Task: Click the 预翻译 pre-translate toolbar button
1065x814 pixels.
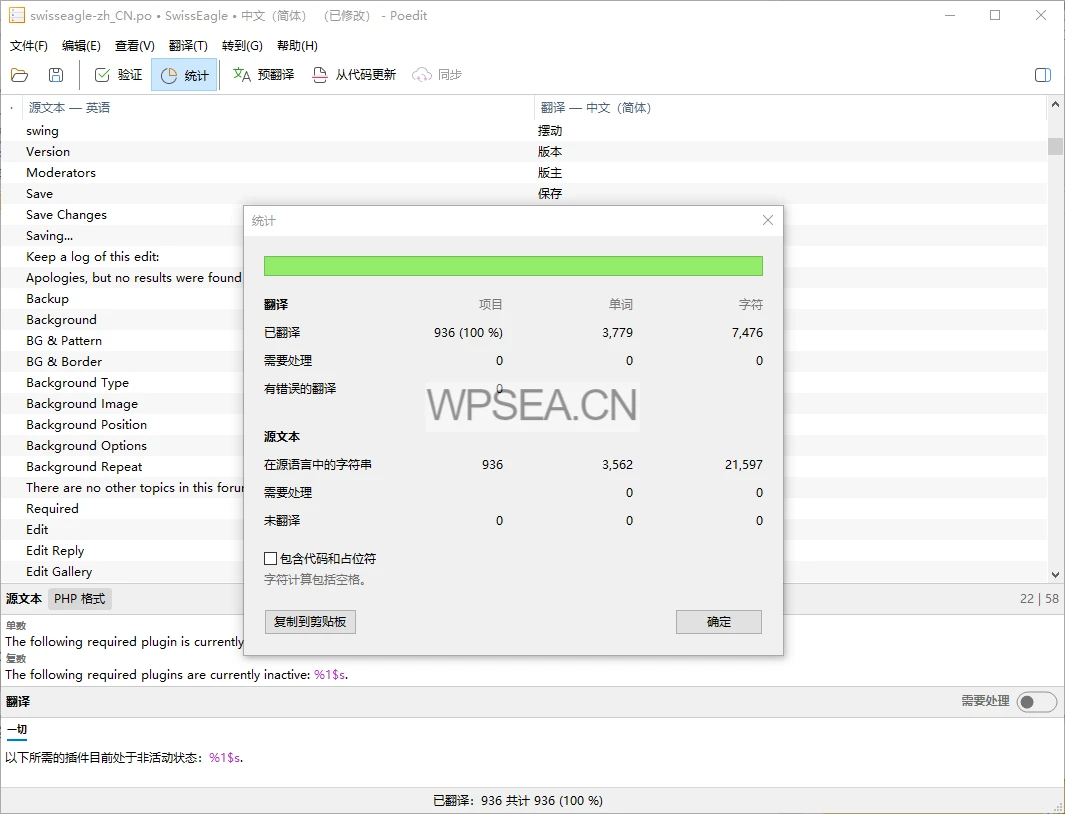Action: click(263, 75)
